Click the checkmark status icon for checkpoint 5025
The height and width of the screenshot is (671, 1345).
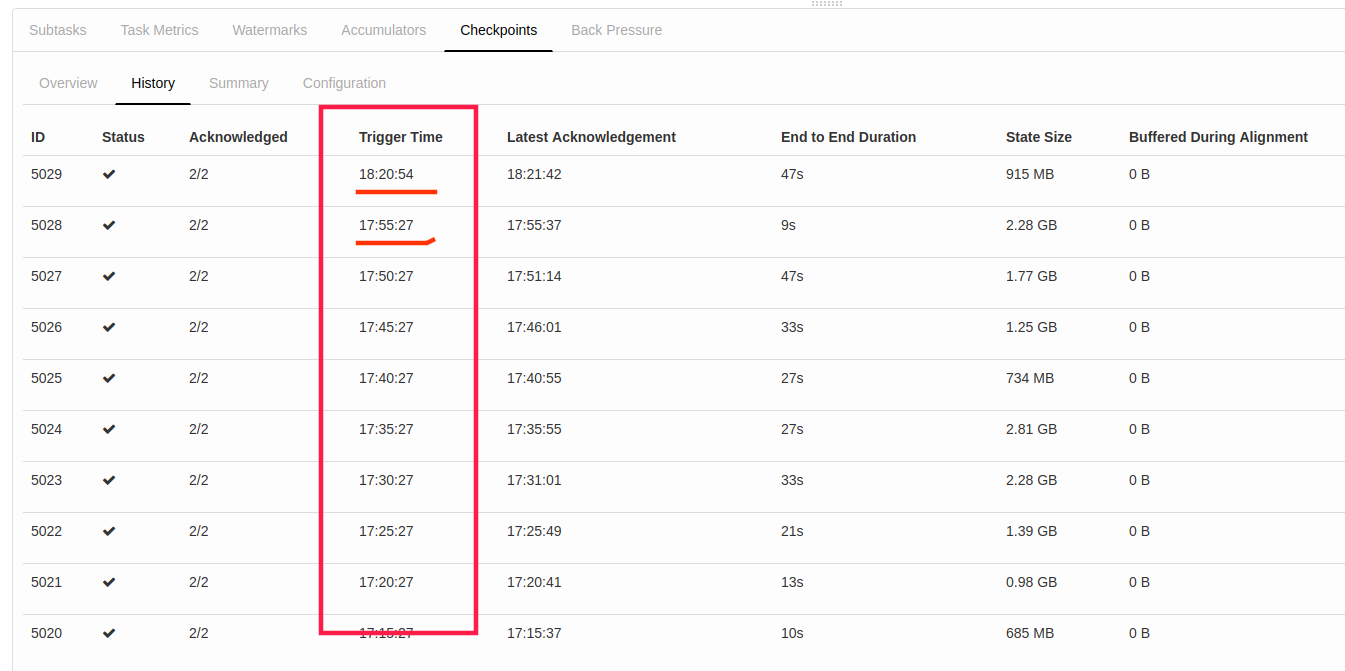[x=109, y=378]
